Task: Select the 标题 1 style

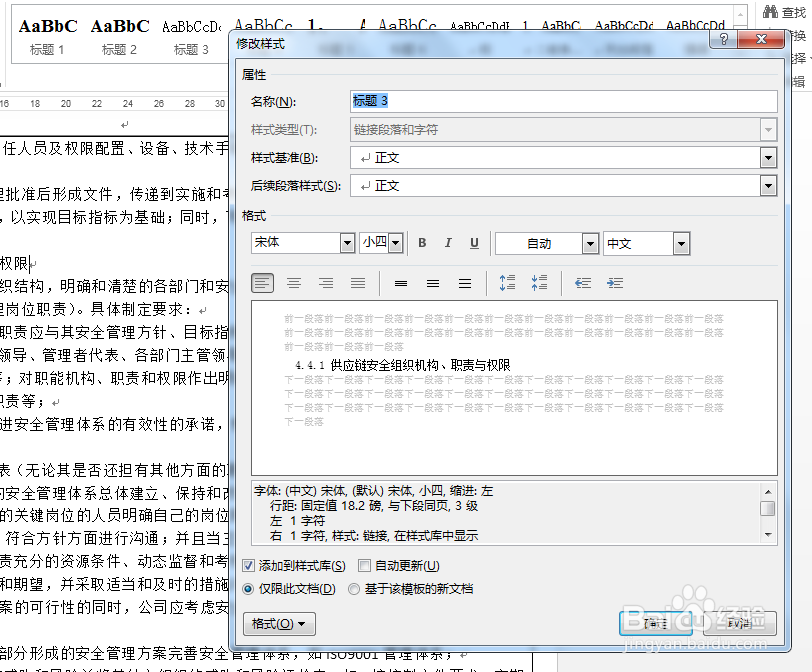Action: pos(47,35)
